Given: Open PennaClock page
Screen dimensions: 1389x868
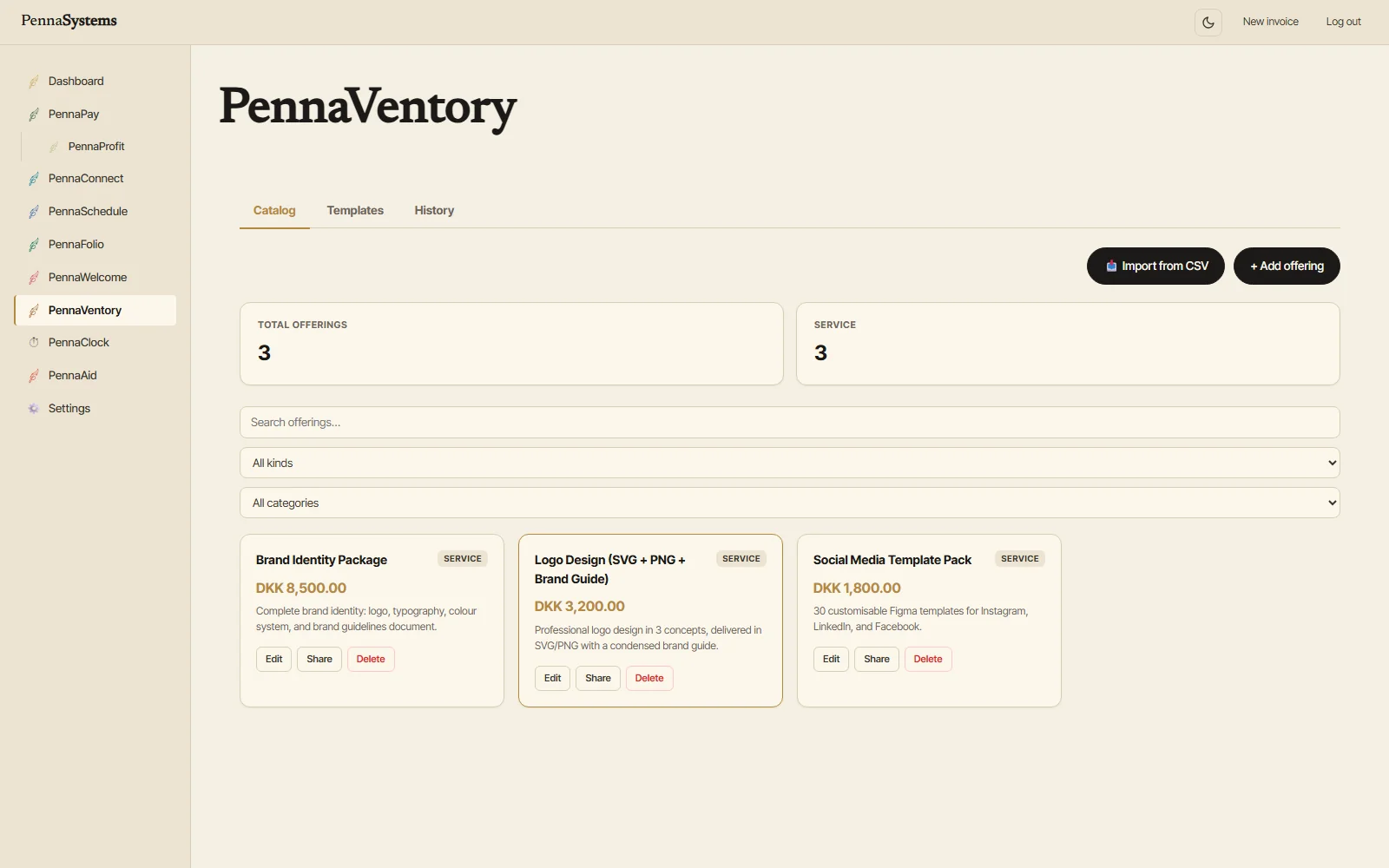Looking at the screenshot, I should 95,343.
